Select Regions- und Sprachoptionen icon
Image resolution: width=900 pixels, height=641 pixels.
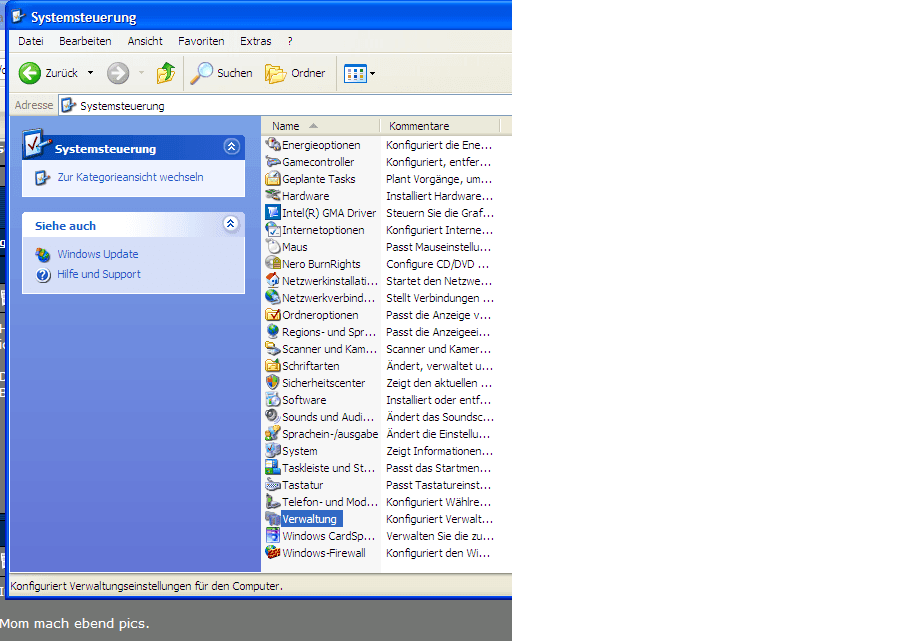pos(273,332)
